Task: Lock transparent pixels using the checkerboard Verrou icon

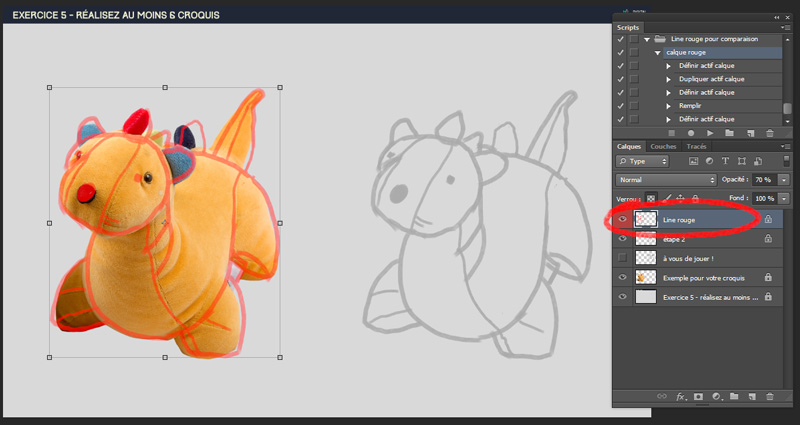Action: tap(652, 198)
